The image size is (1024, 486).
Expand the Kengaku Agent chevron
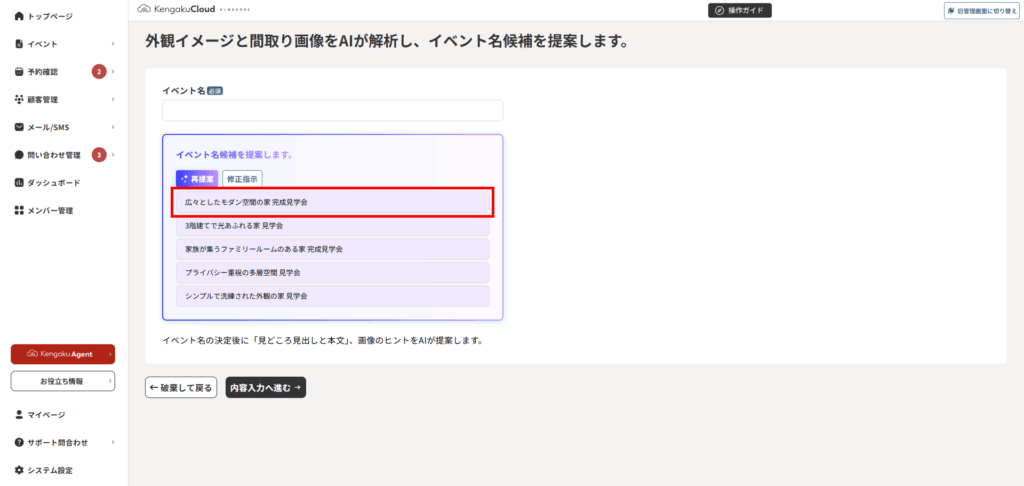[110, 354]
